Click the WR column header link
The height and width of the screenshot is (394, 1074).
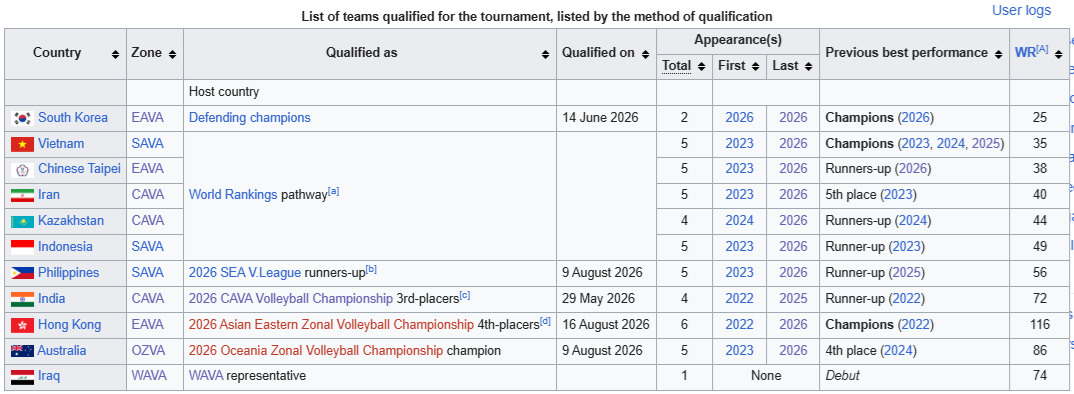1025,53
